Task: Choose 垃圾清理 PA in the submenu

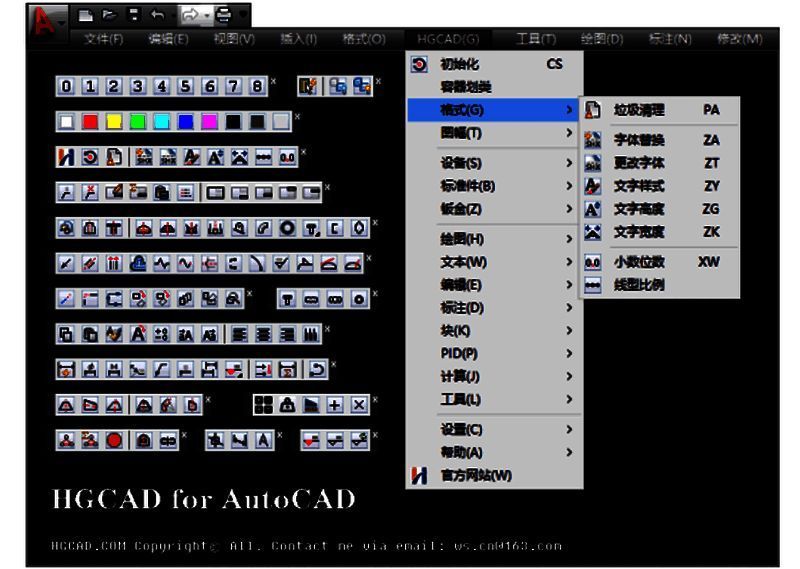Action: click(x=659, y=110)
